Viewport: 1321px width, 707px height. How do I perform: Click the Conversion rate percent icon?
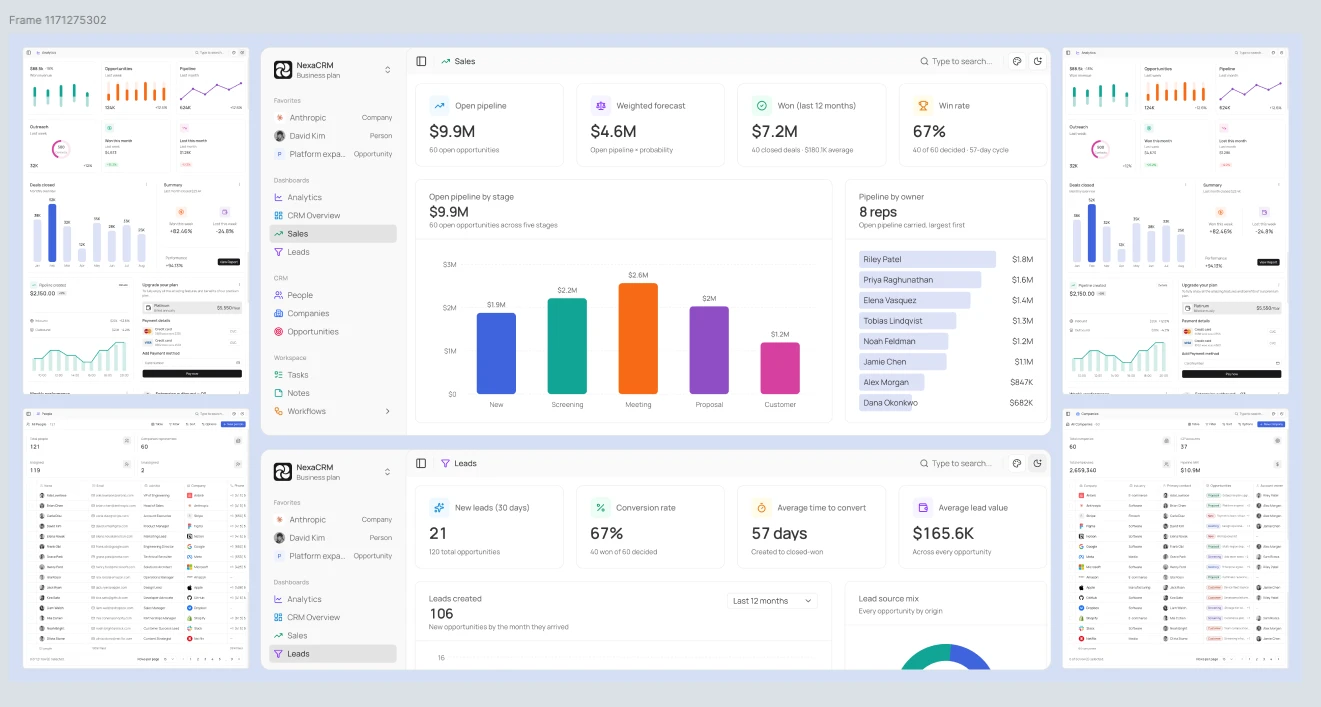coord(600,507)
